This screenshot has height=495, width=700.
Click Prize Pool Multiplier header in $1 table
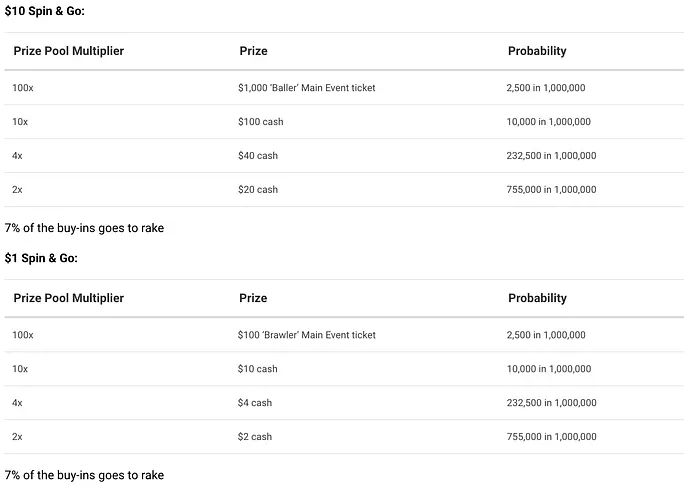(69, 298)
